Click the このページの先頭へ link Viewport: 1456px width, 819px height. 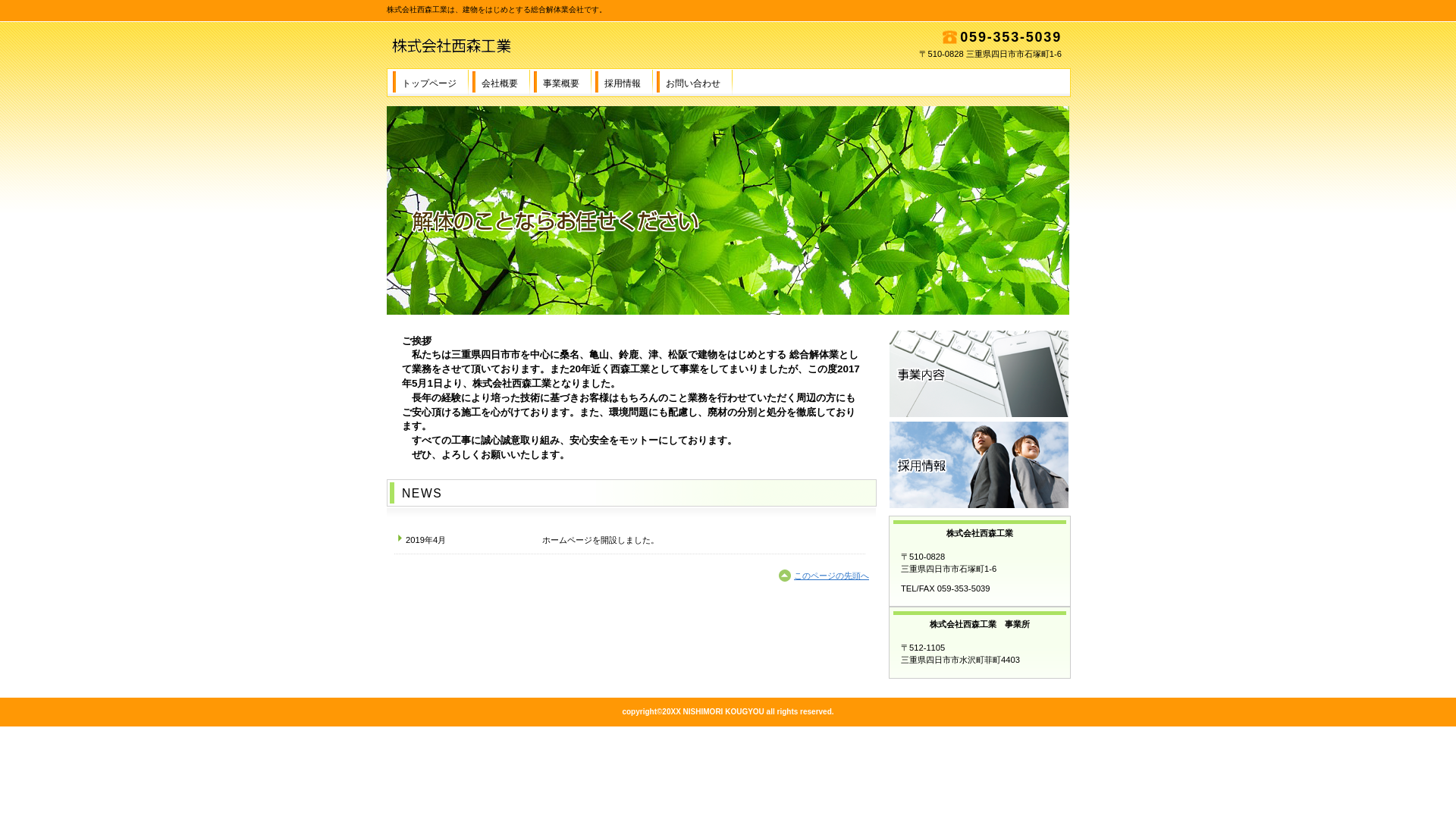click(831, 576)
